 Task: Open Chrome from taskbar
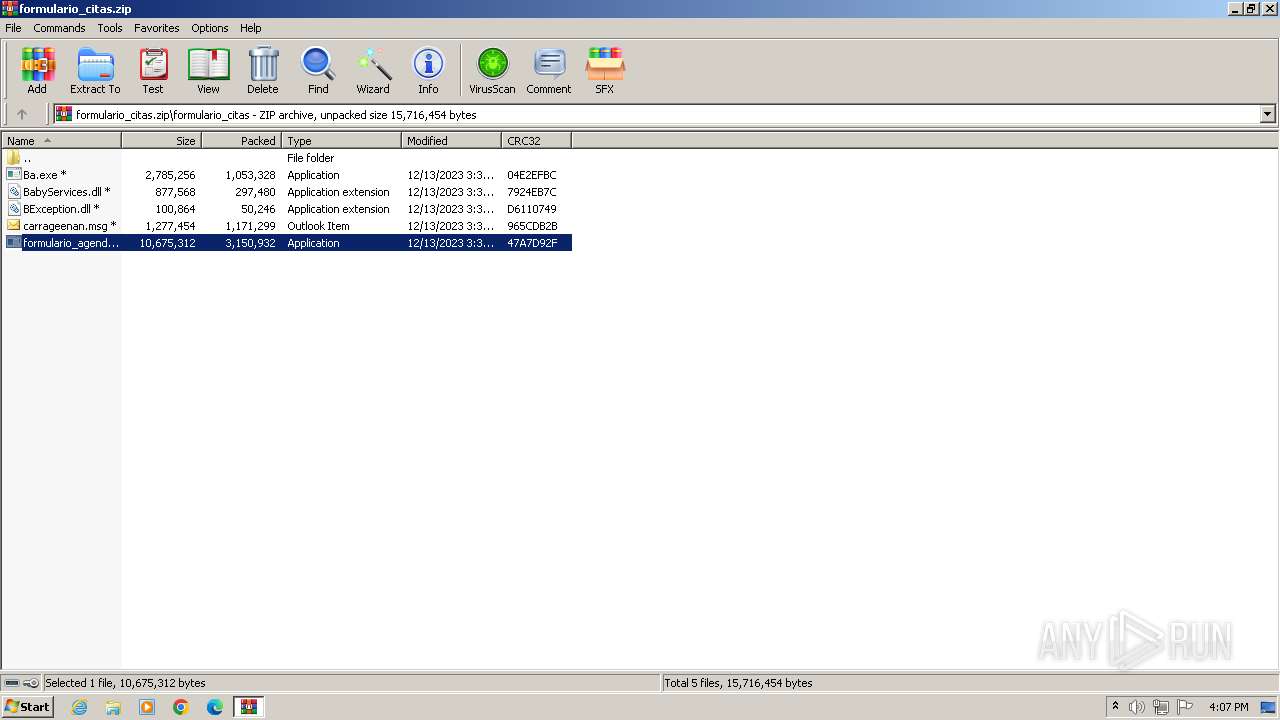181,707
